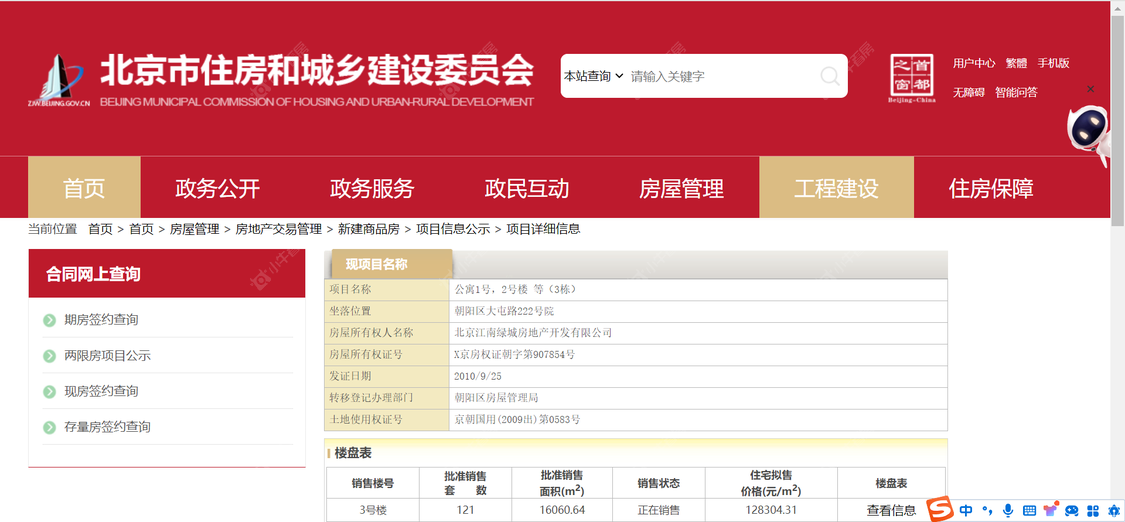Open Sogou skin shirt icon
Image resolution: width=1125 pixels, height=522 pixels.
point(1050,511)
